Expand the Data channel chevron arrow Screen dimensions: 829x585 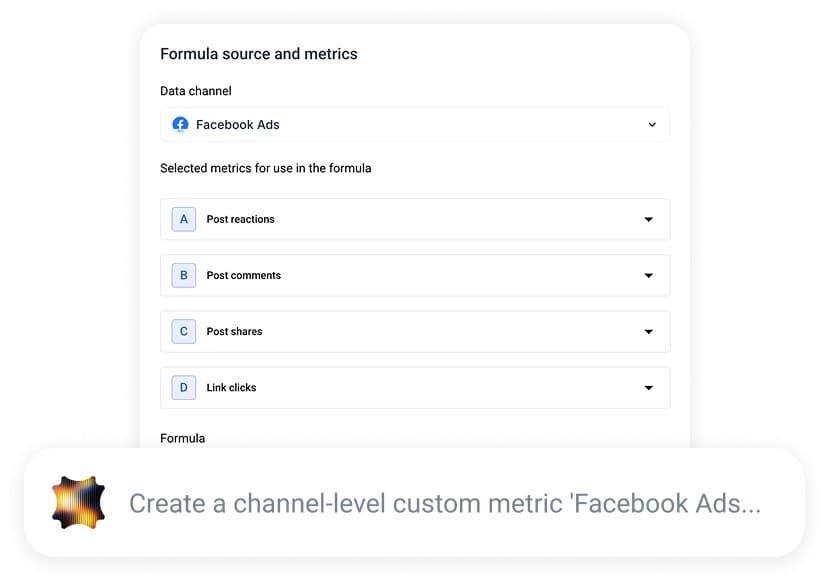[x=652, y=125]
